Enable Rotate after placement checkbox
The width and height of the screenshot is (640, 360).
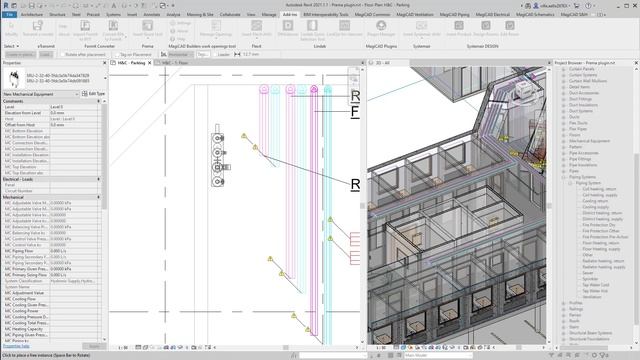click(x=63, y=54)
